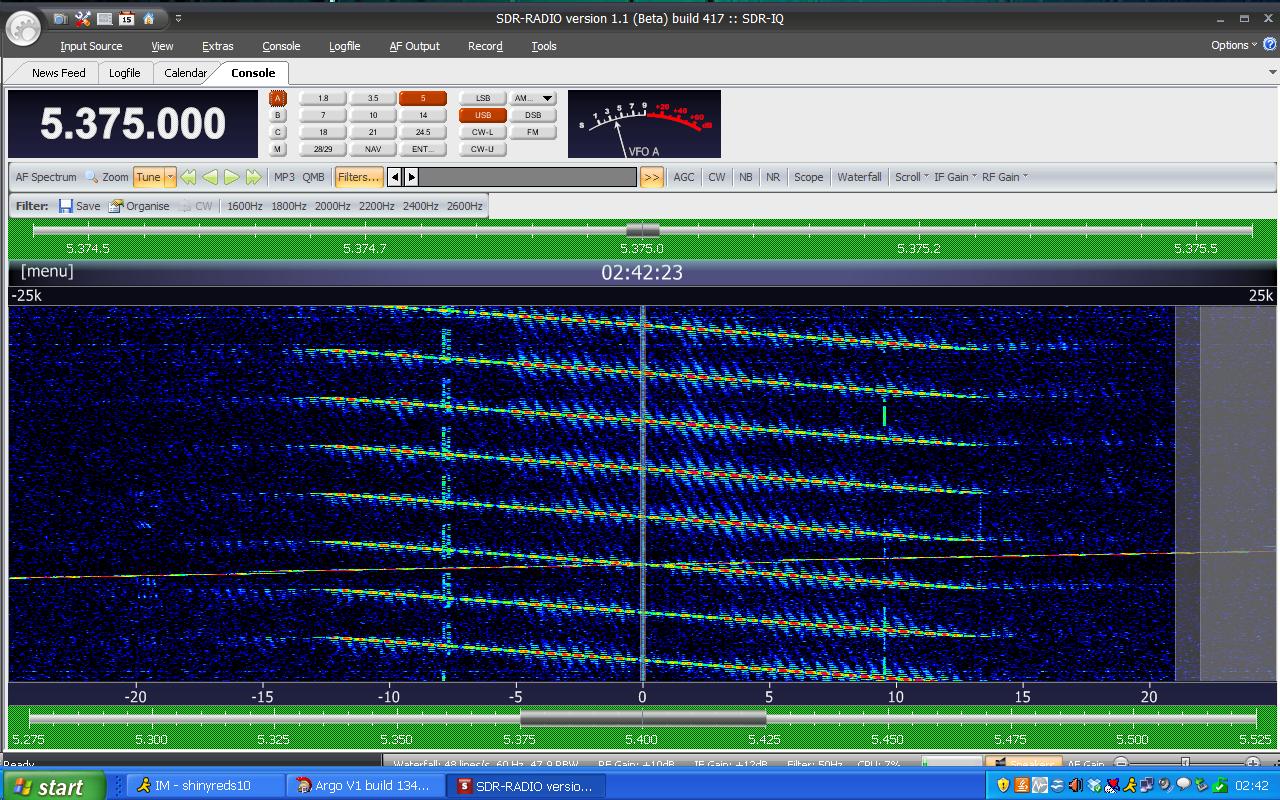This screenshot has width=1280, height=800.
Task: Select the 14 band button
Action: [423, 115]
